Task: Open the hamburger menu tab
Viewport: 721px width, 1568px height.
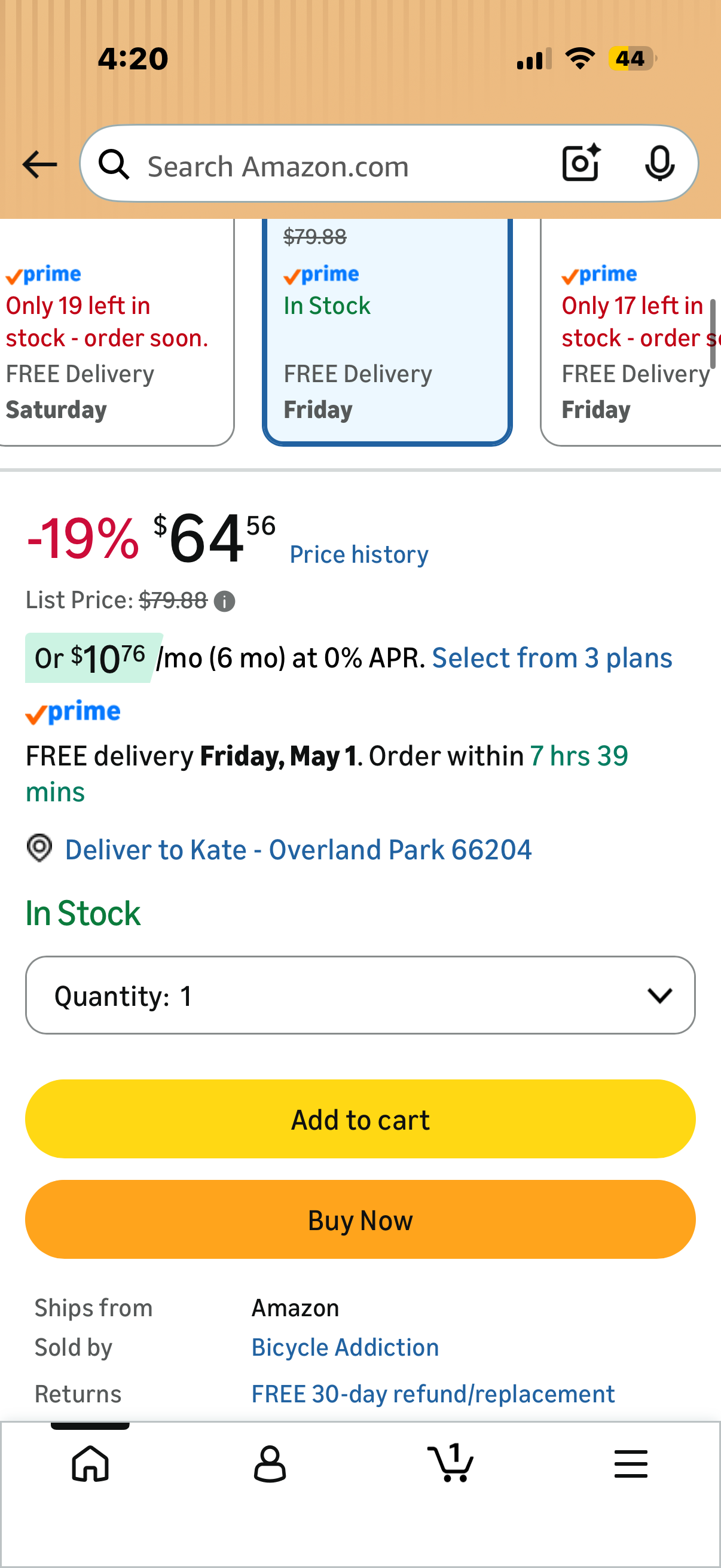Action: pyautogui.click(x=630, y=1463)
